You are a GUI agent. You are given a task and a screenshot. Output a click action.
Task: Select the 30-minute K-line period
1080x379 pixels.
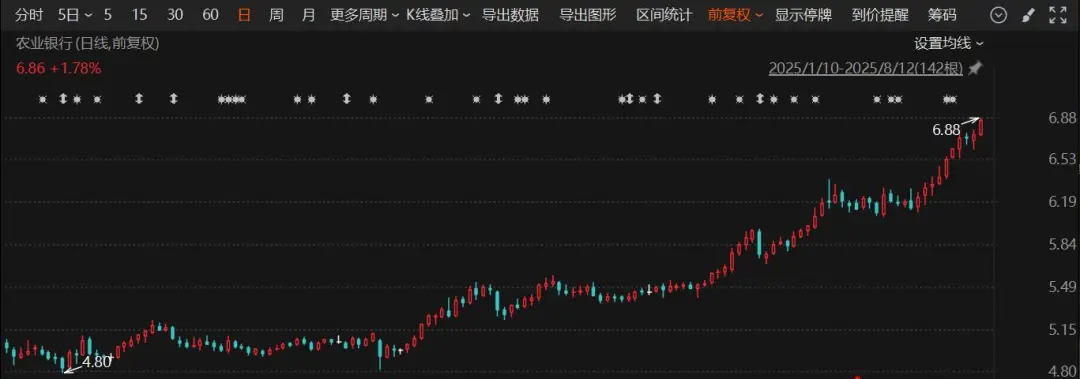point(175,14)
